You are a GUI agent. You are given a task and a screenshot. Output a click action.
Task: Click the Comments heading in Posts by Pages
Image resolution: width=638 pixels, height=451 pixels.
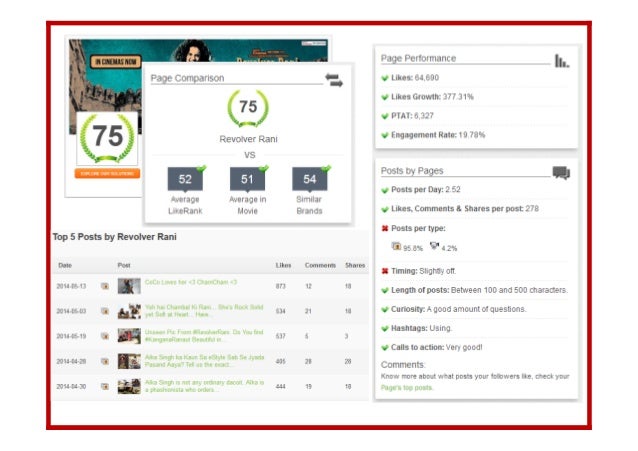coord(403,365)
